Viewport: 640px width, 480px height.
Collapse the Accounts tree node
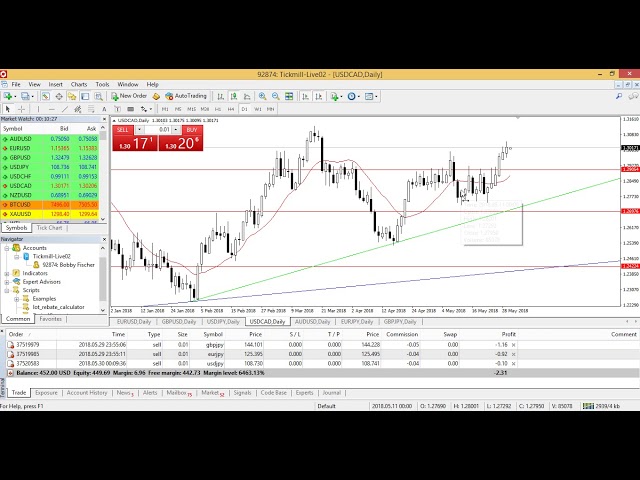tap(7, 247)
